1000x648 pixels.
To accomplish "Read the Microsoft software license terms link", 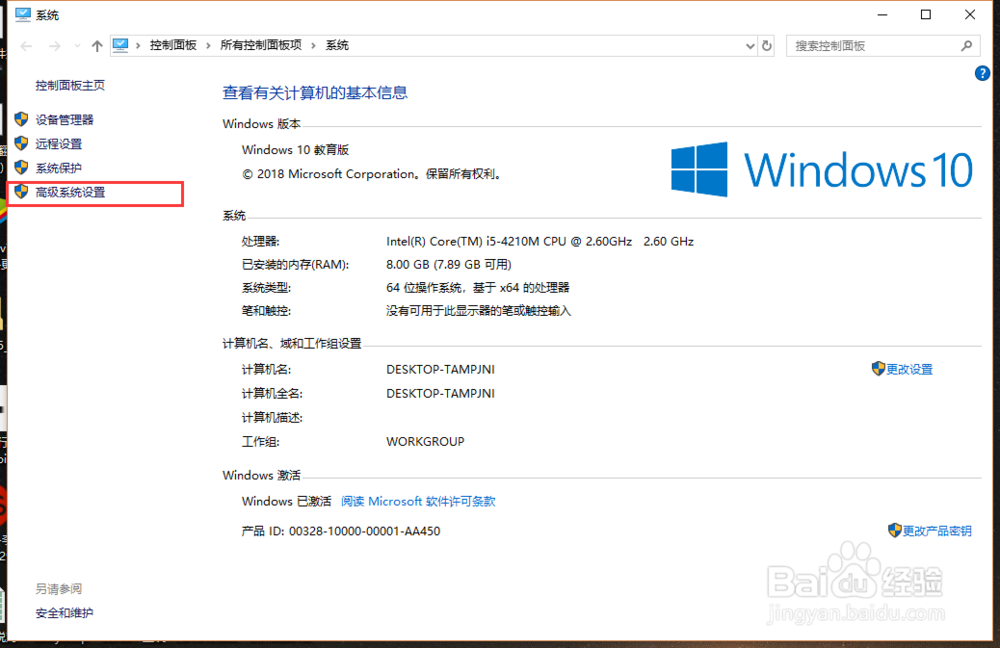I will [x=418, y=501].
